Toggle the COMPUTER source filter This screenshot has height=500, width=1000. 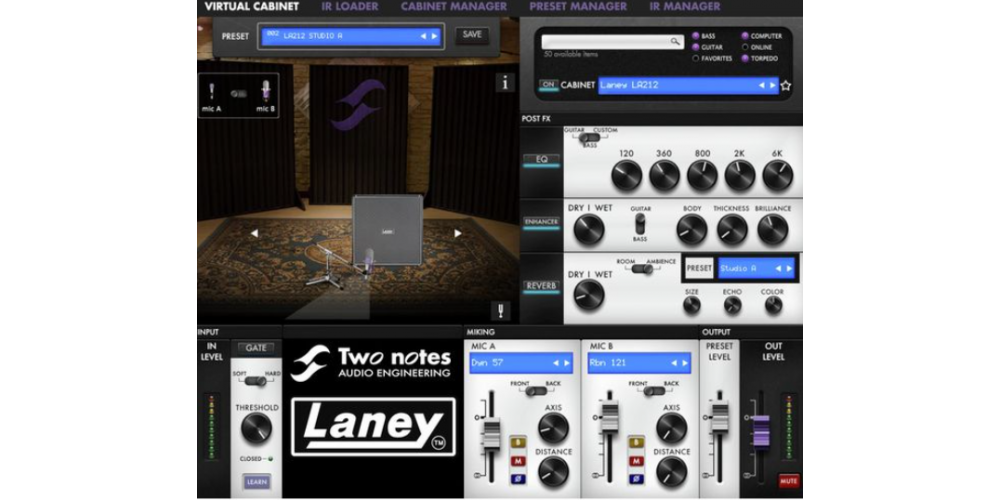[745, 36]
